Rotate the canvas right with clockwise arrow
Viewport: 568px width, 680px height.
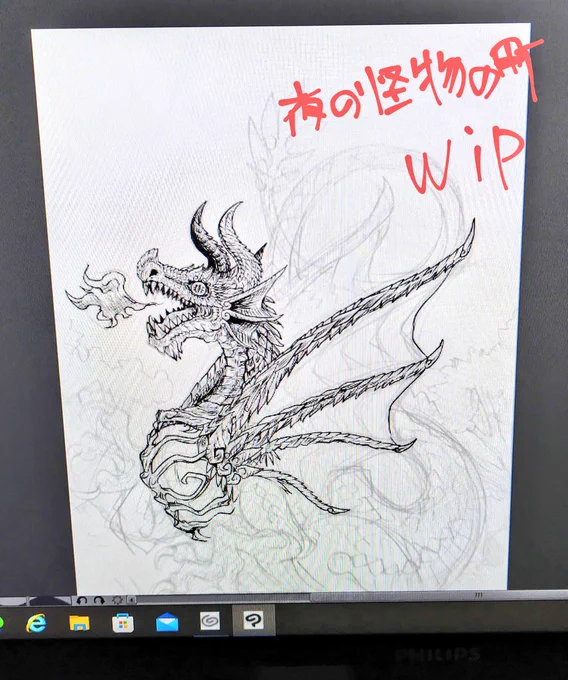(x=99, y=600)
